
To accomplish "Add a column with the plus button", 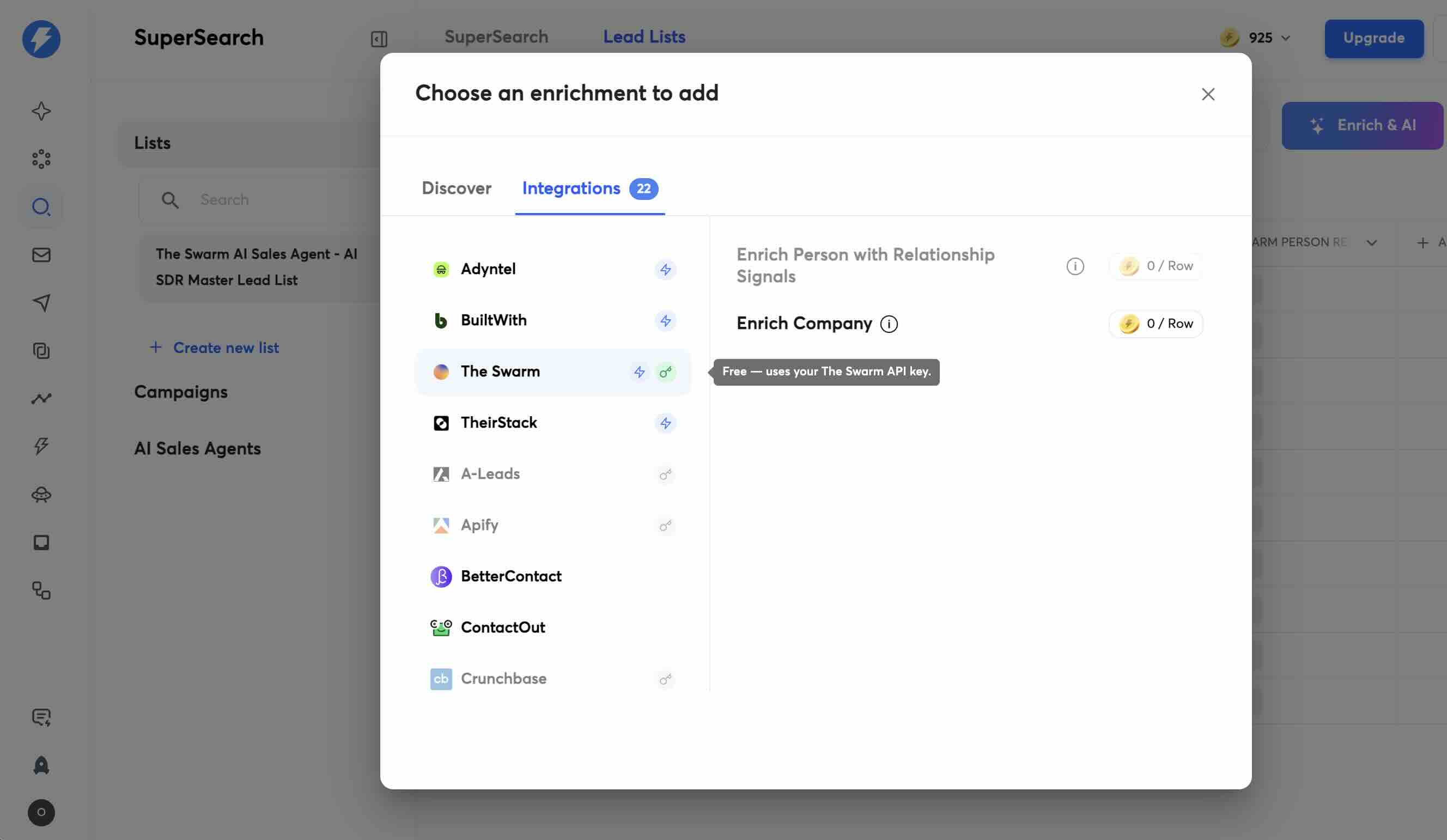I will (1422, 242).
